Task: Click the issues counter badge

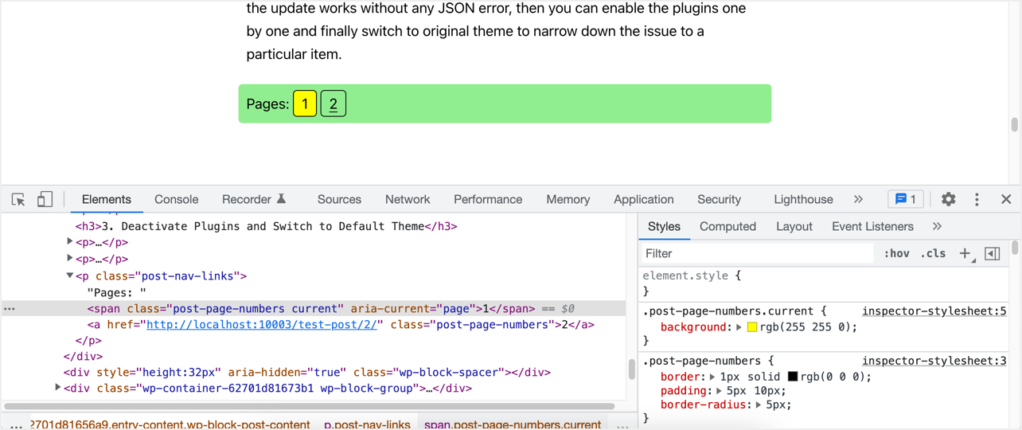Action: (x=906, y=199)
